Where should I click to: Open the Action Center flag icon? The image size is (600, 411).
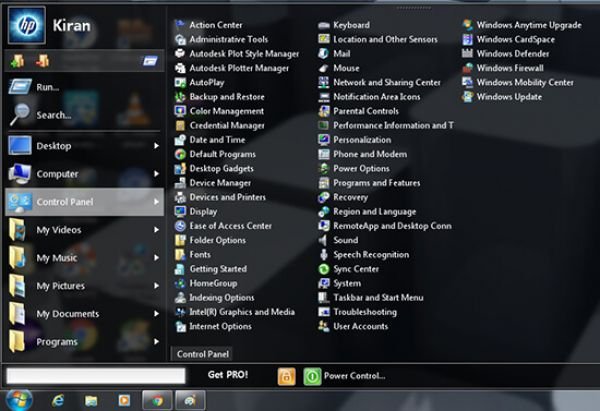pyautogui.click(x=180, y=25)
